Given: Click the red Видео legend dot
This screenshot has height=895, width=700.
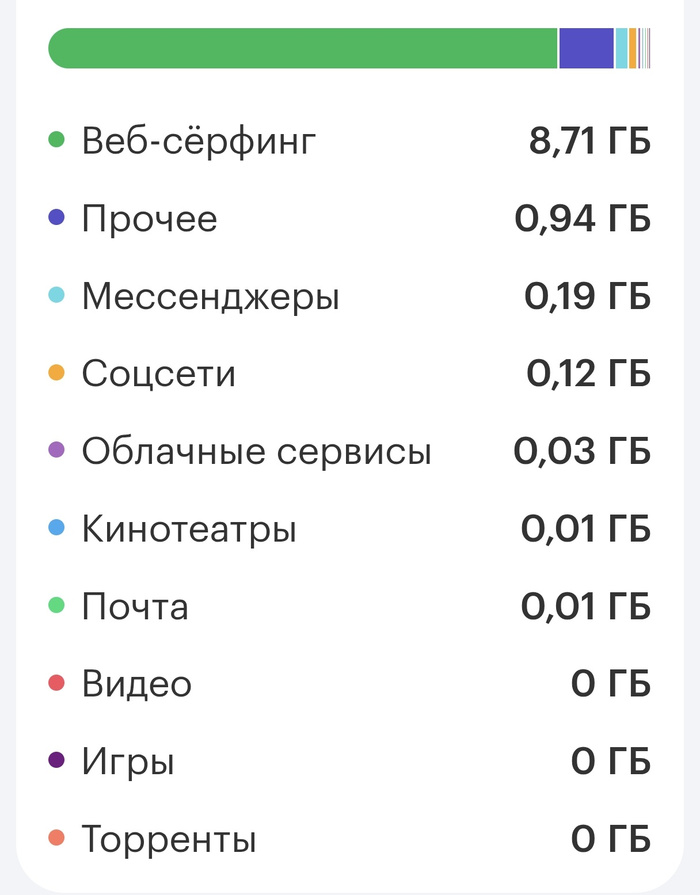Looking at the screenshot, I should (x=56, y=684).
